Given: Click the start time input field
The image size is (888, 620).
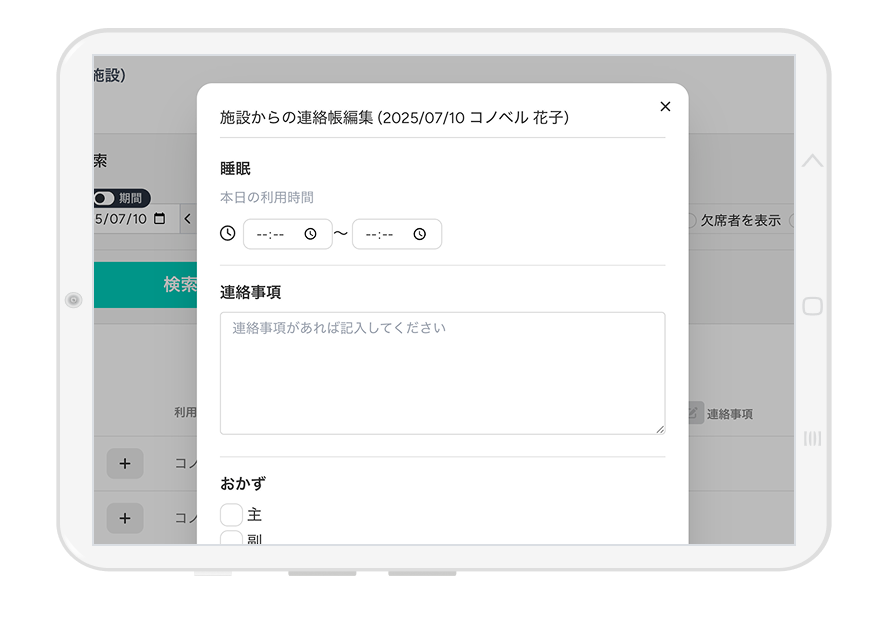Looking at the screenshot, I should coord(272,234).
